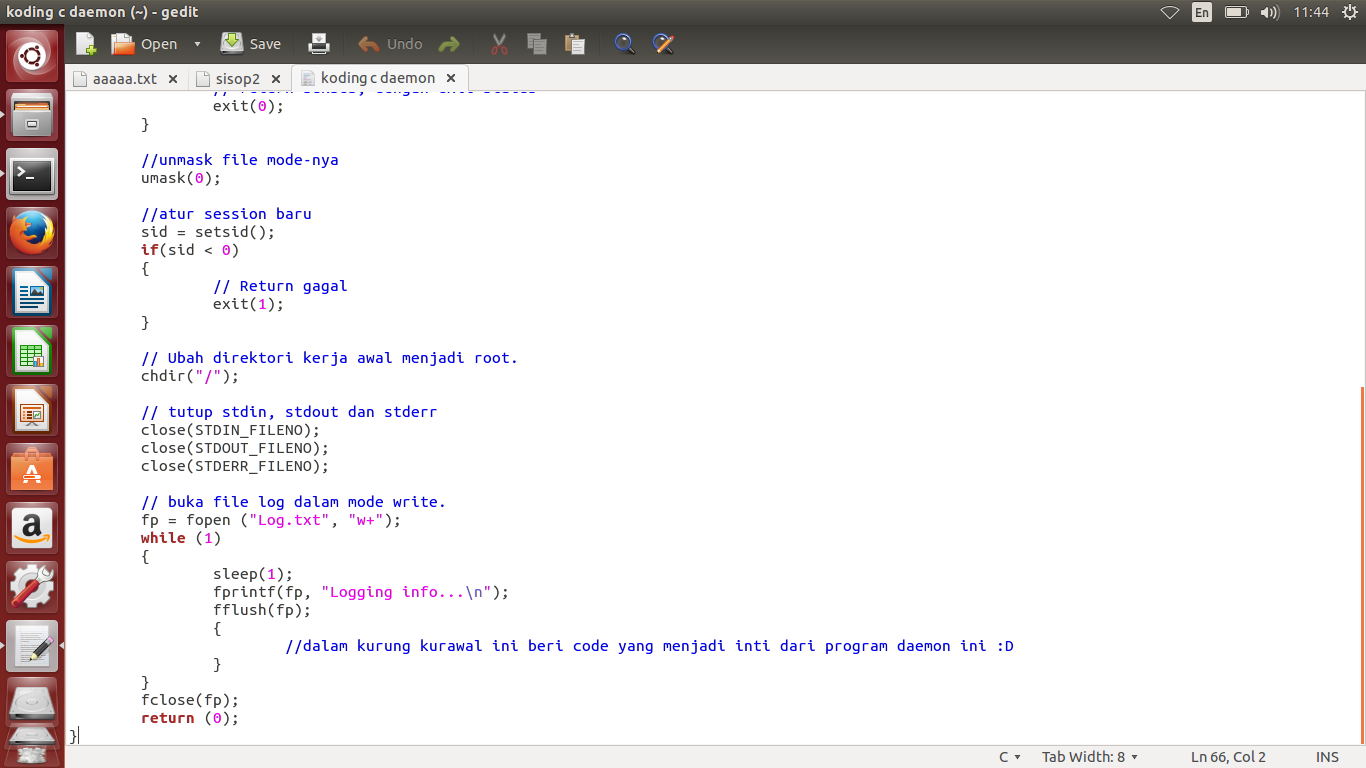Launch Firefox from the dock
1366x768 pixels.
point(32,232)
